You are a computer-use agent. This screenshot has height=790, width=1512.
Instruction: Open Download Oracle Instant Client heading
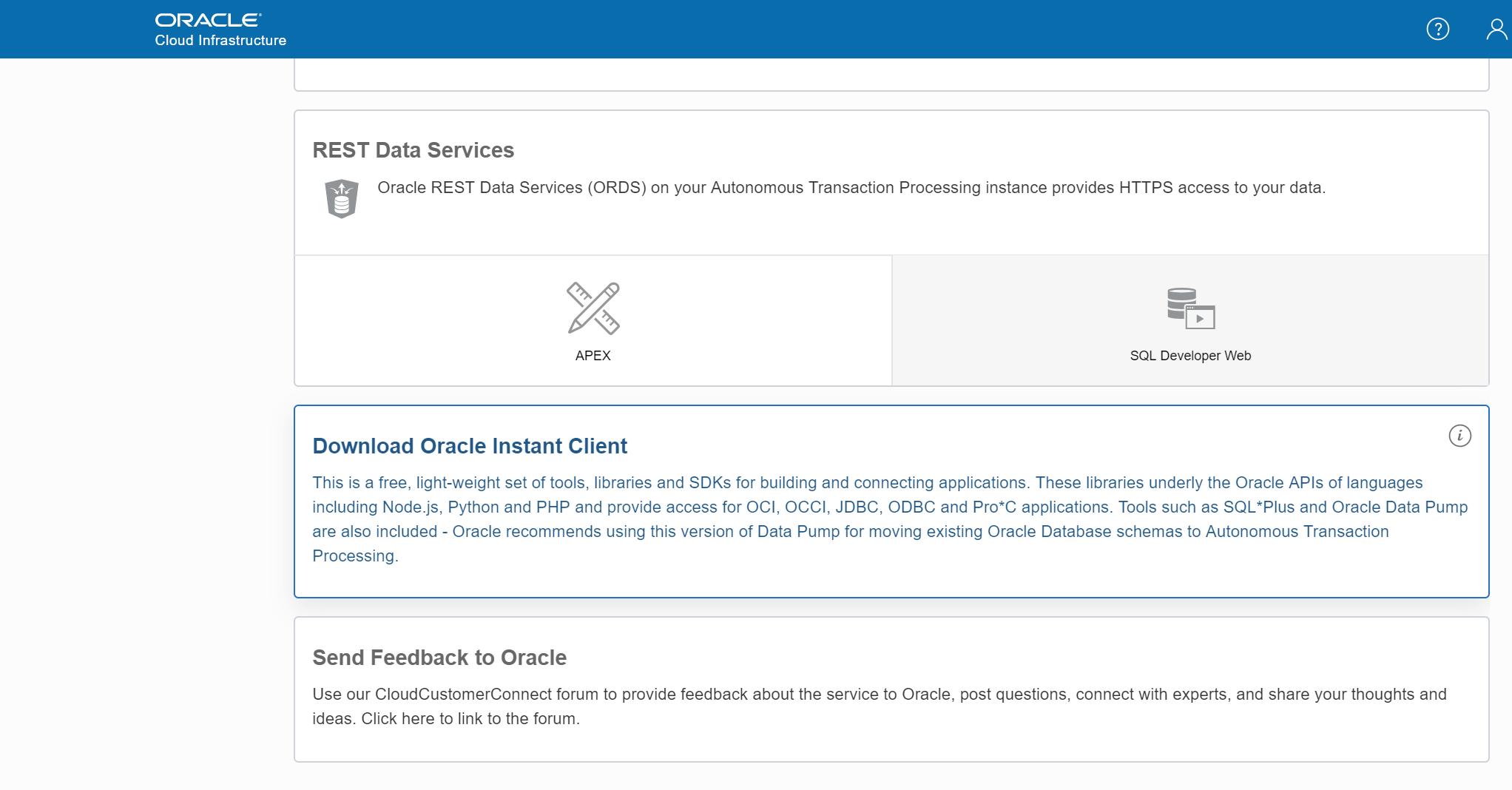[470, 446]
